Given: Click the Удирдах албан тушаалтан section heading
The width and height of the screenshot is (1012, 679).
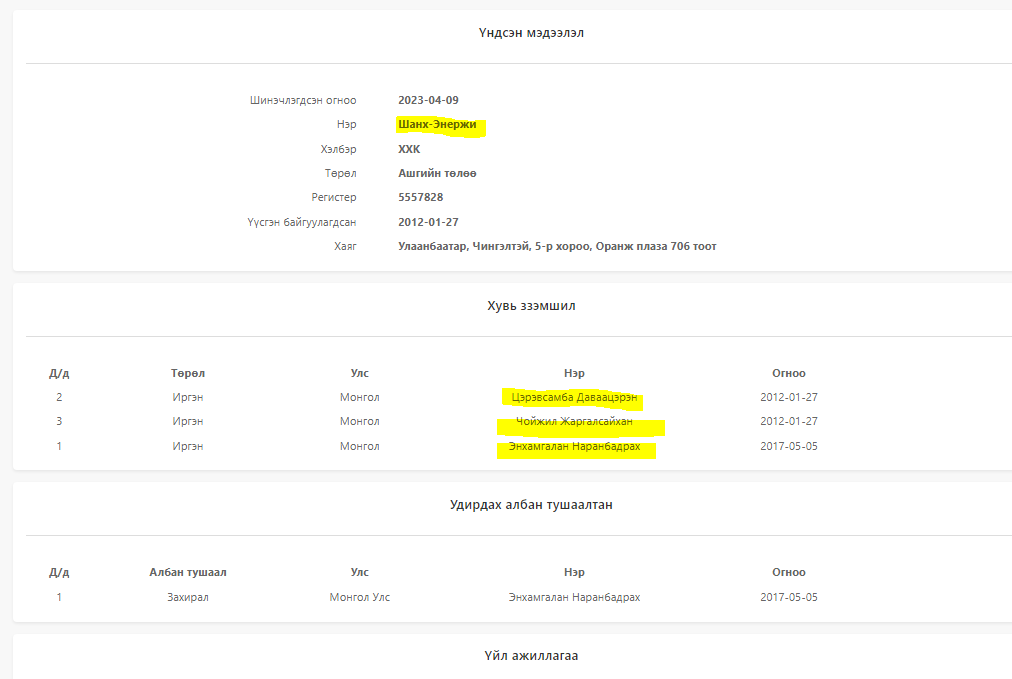Looking at the screenshot, I should coord(530,505).
